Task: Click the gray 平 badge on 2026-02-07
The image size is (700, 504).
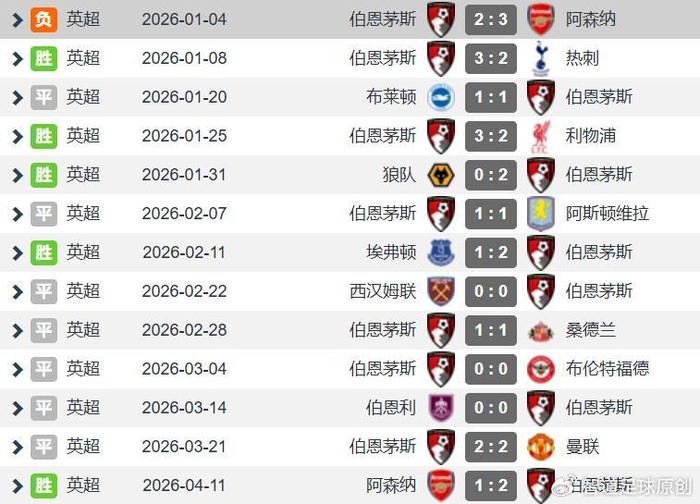Action: click(x=44, y=214)
